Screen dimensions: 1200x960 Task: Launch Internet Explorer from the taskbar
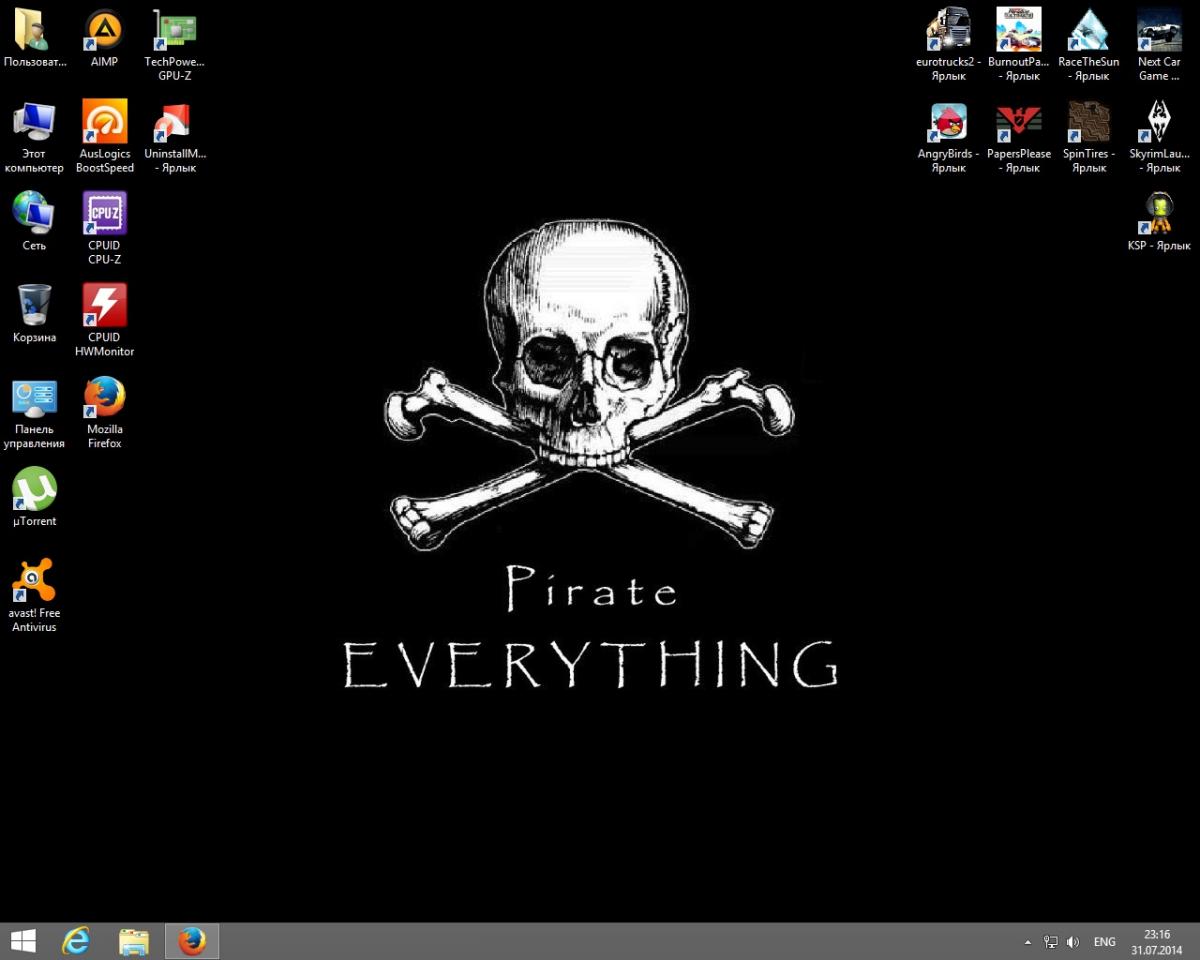pos(76,941)
